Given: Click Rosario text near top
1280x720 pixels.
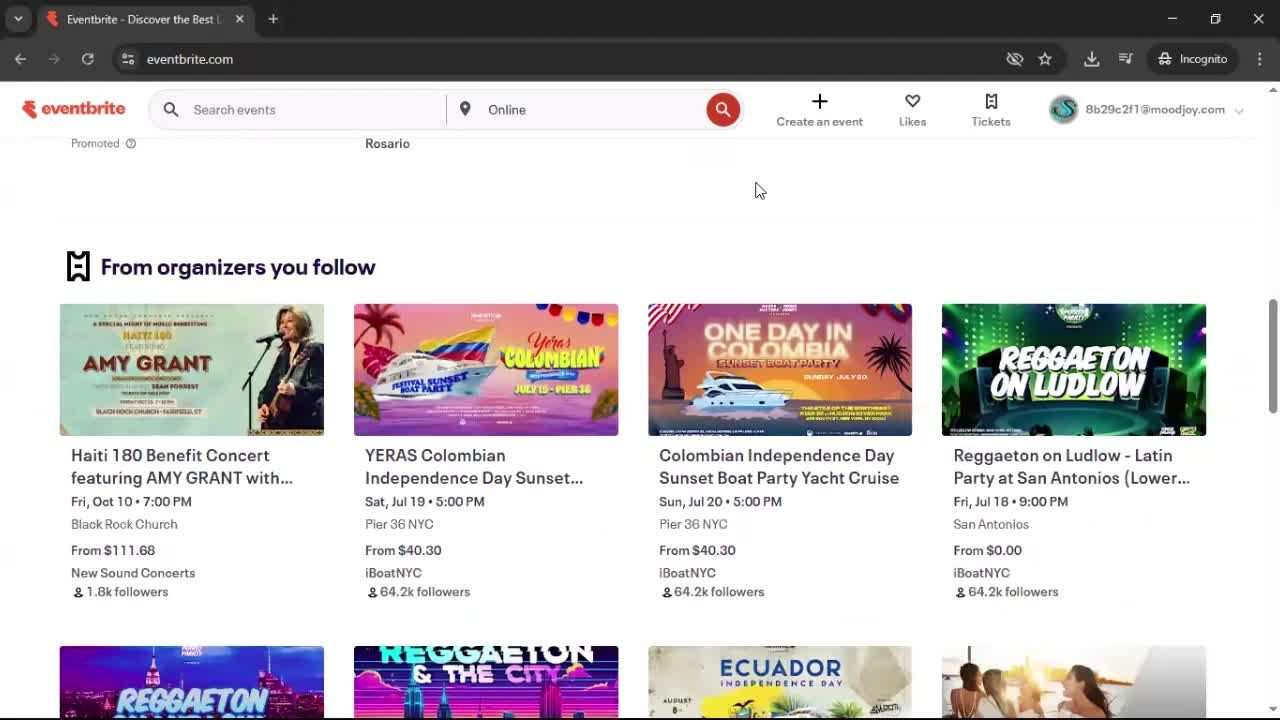Looking at the screenshot, I should click(x=387, y=144).
